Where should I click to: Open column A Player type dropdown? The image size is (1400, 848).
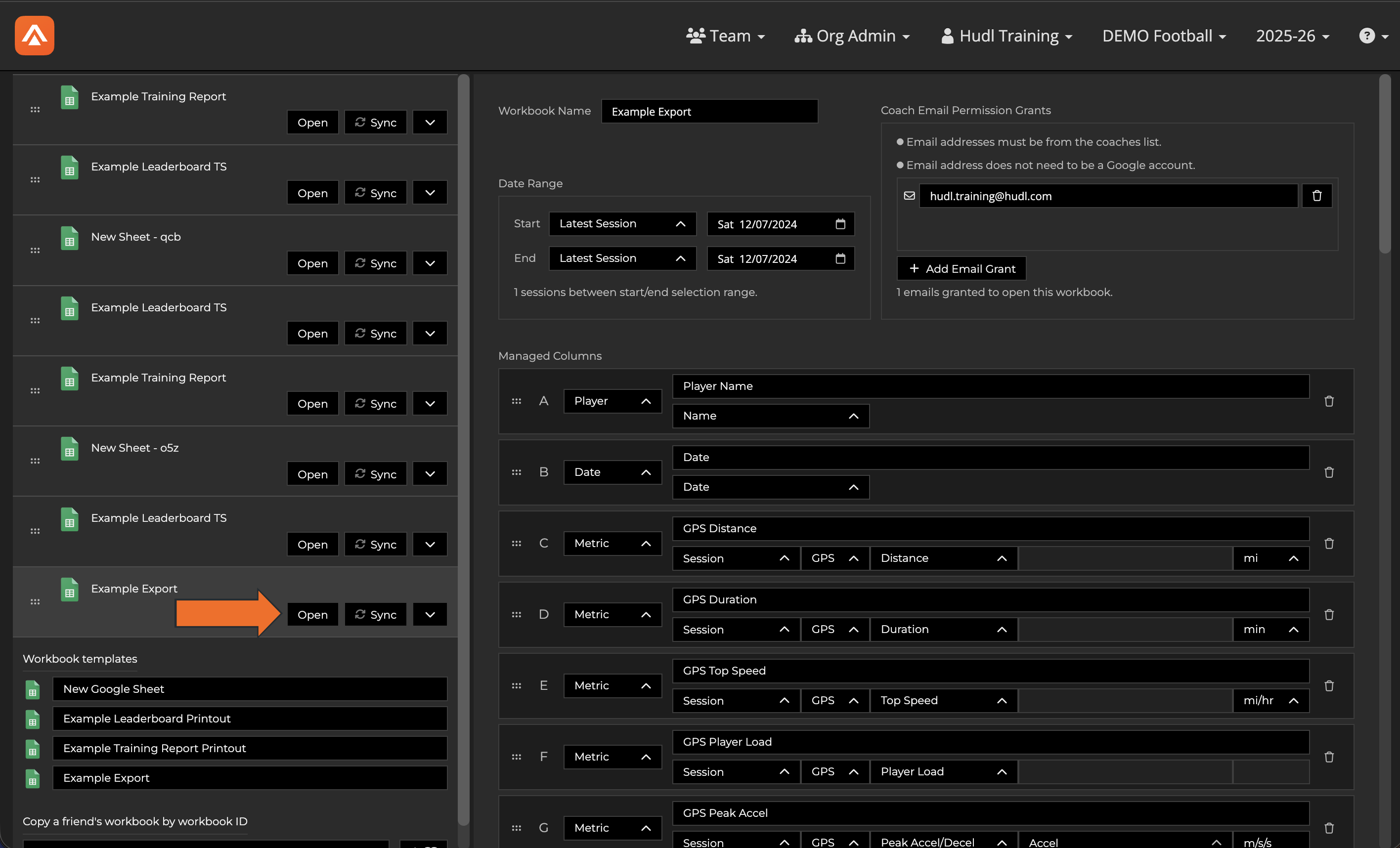[612, 401]
